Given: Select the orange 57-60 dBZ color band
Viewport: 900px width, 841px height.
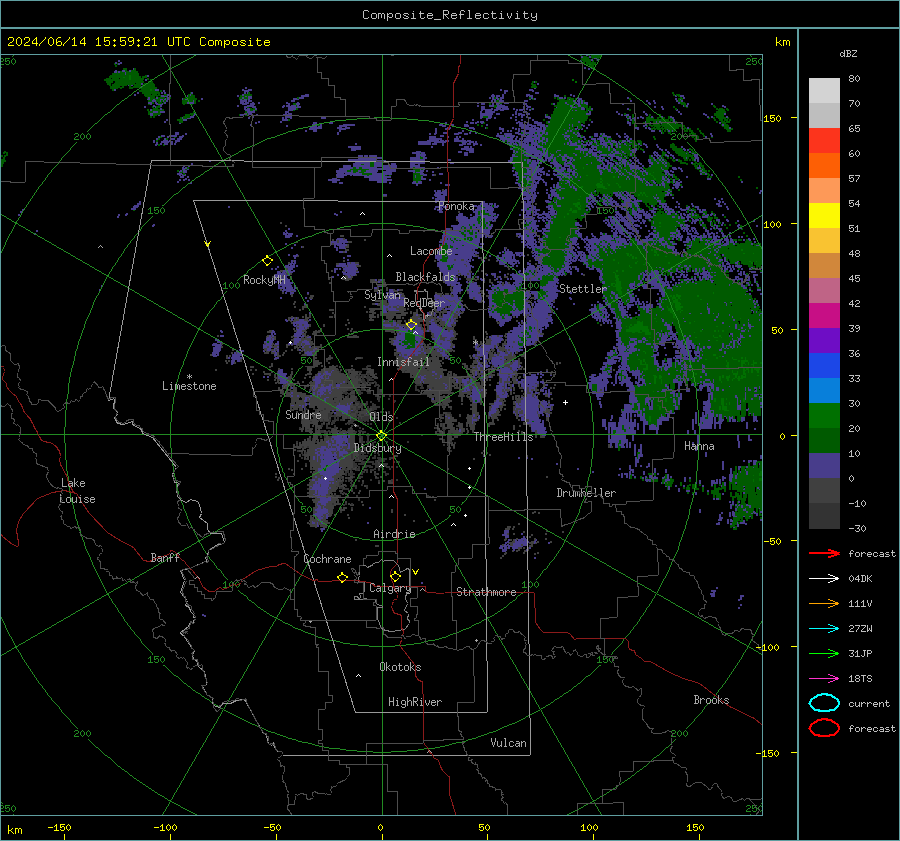Looking at the screenshot, I should pos(824,166).
